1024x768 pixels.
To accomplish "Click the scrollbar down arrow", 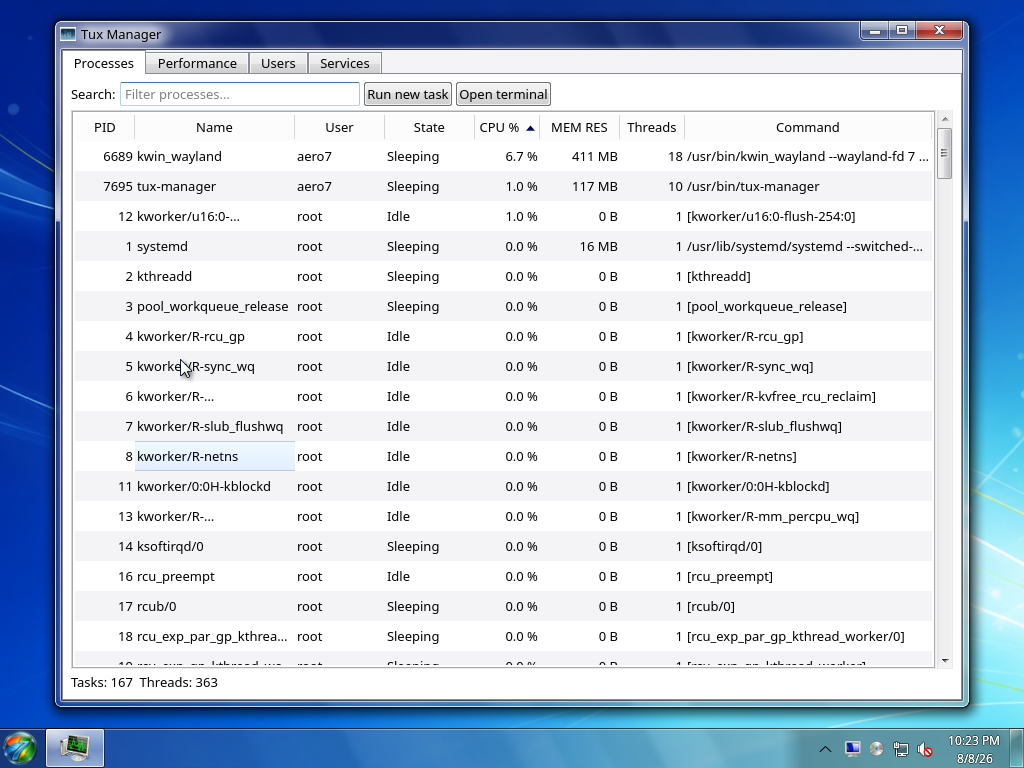I will point(944,661).
